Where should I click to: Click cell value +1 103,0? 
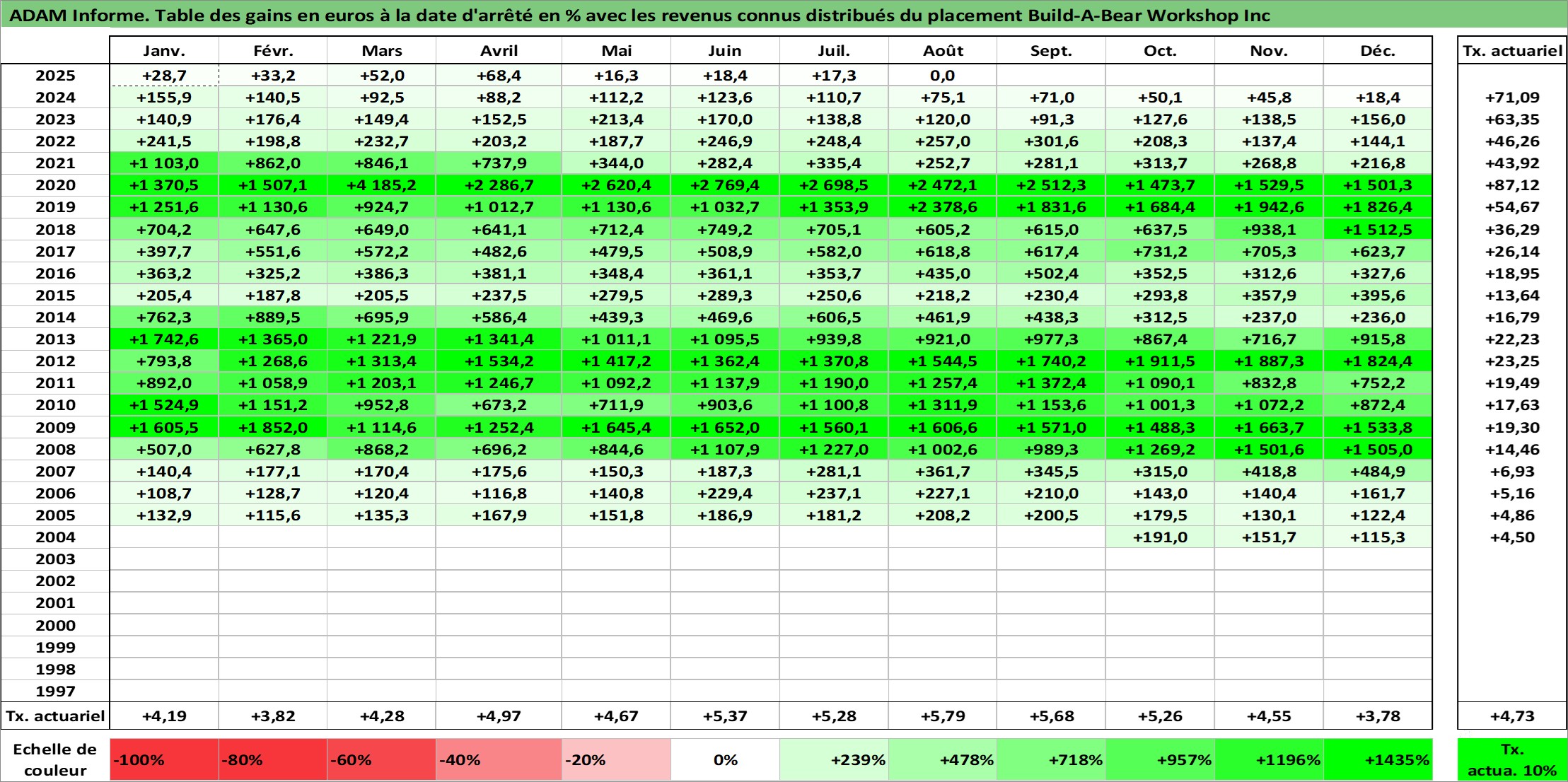(x=164, y=163)
